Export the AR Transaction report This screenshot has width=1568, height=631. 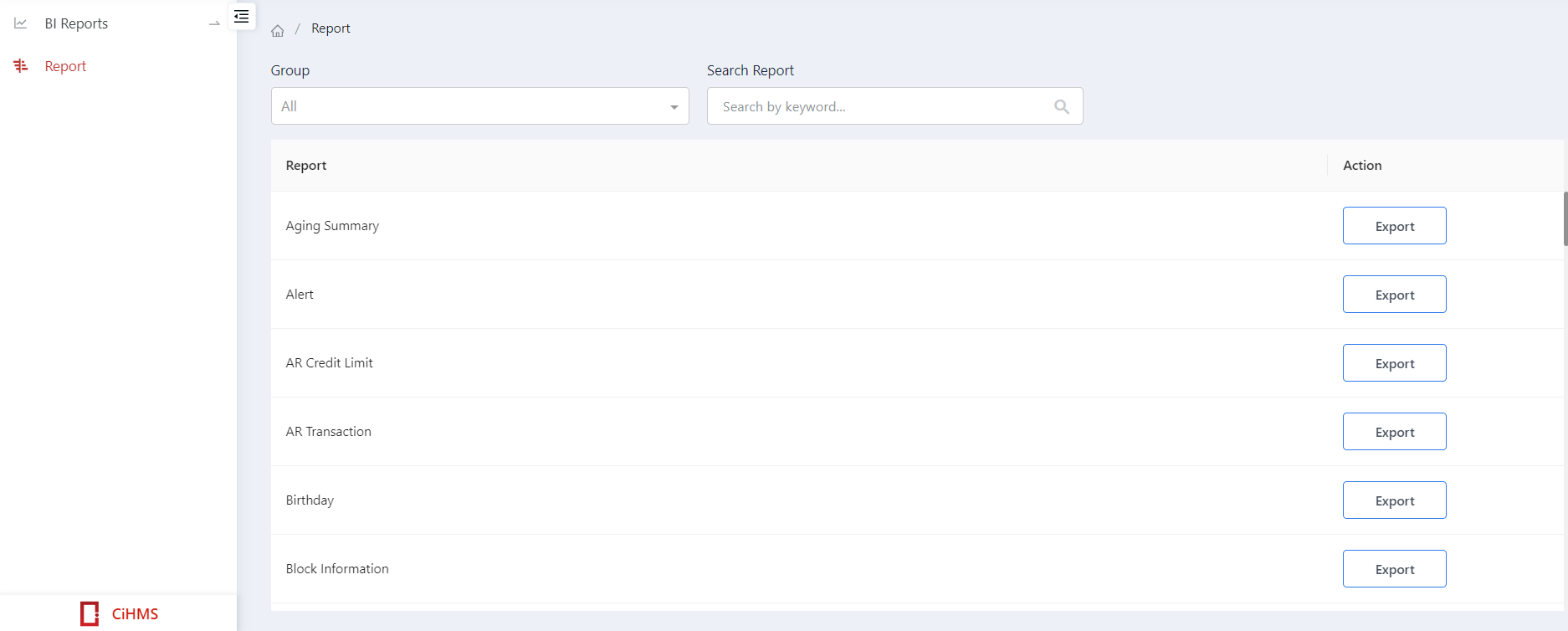(1394, 432)
